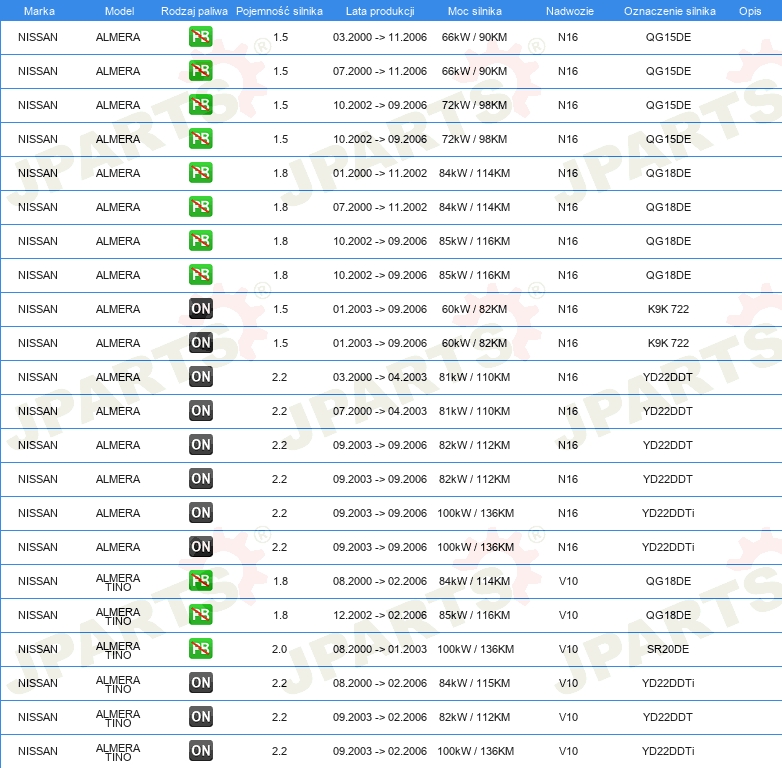Click the 2.0 engine capacity cell
782x768 pixels.
click(279, 649)
